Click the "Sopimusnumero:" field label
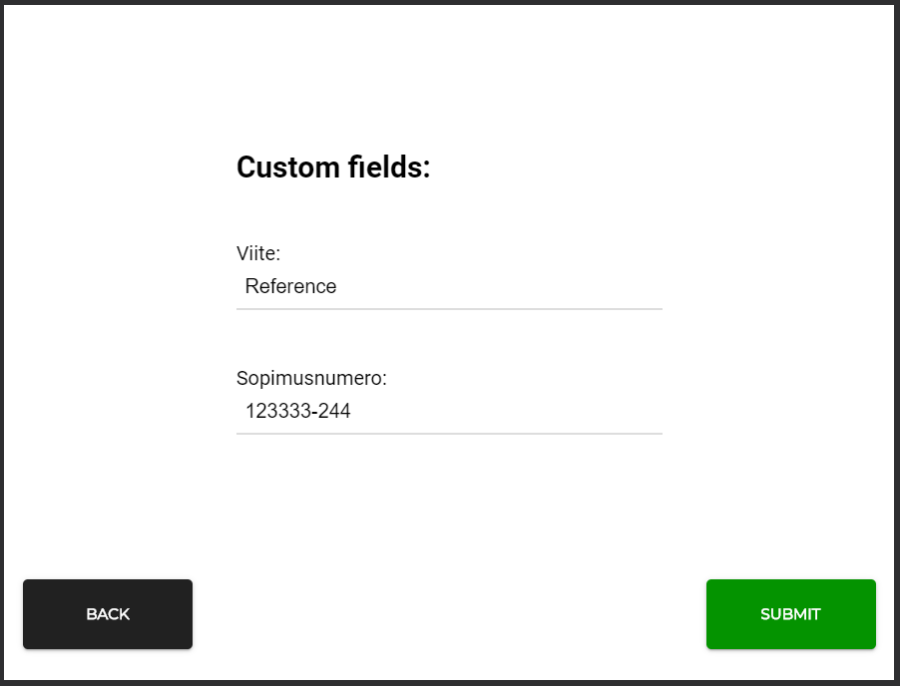The image size is (900, 686). 311,379
